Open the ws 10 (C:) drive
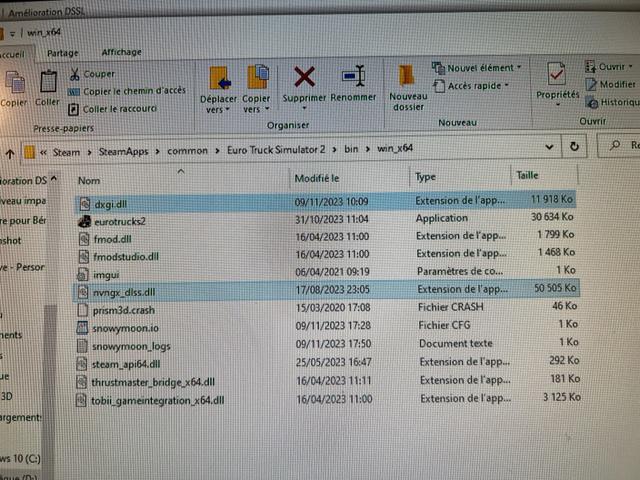Image resolution: width=640 pixels, height=480 pixels. 20,458
